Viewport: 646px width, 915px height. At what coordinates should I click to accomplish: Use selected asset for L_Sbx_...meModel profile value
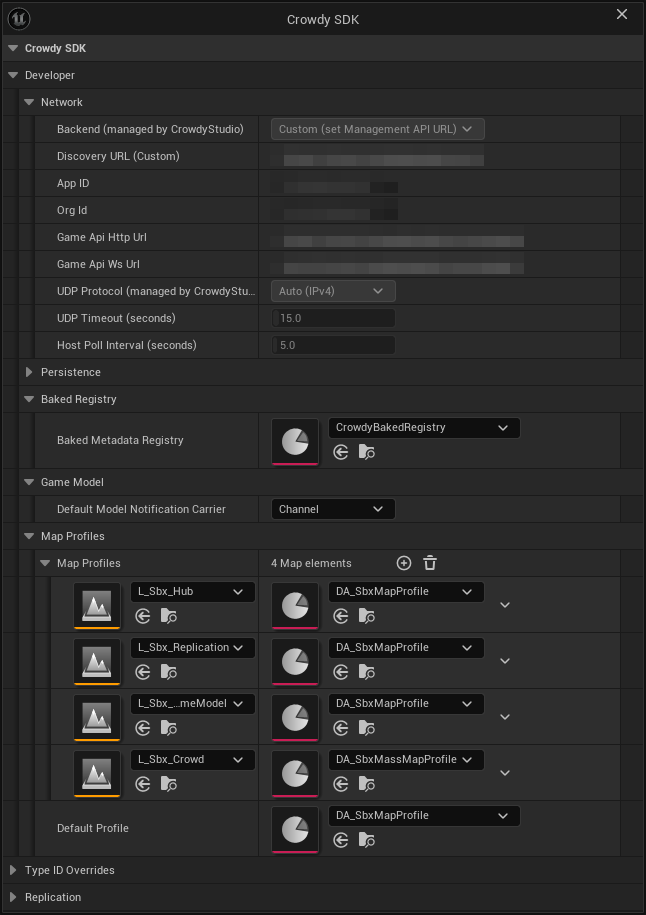point(341,728)
